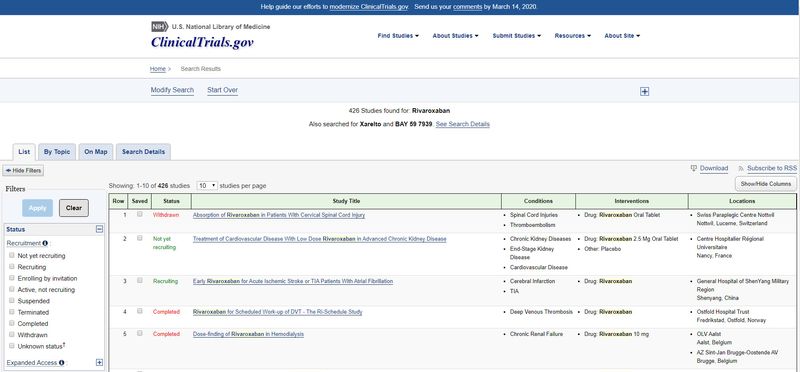Check the Terminated filter

tap(12, 312)
